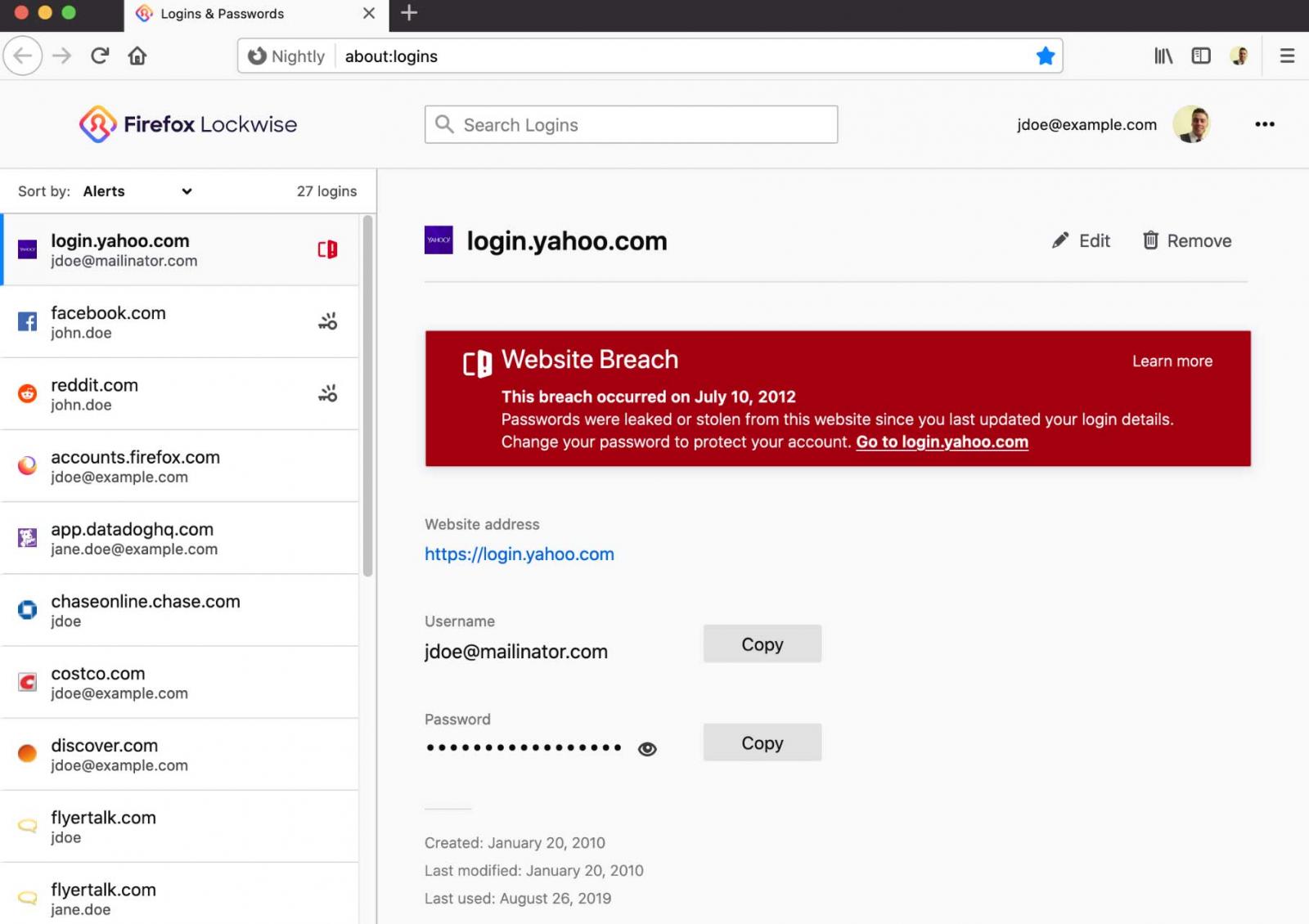Edit the login.yahoo.com login
The image size is (1309, 924).
(x=1081, y=240)
